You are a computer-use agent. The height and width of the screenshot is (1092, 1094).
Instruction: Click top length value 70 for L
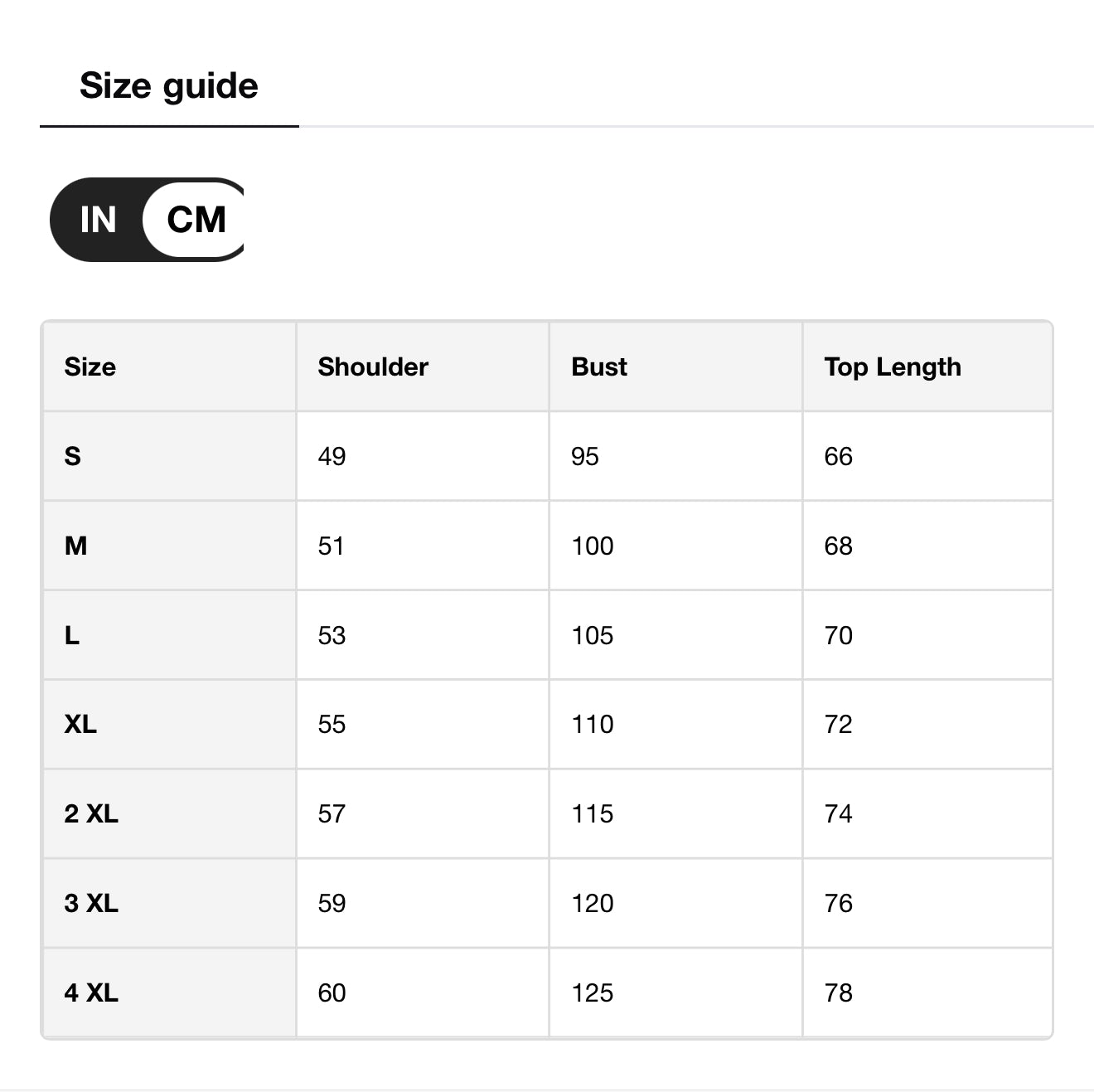[838, 635]
